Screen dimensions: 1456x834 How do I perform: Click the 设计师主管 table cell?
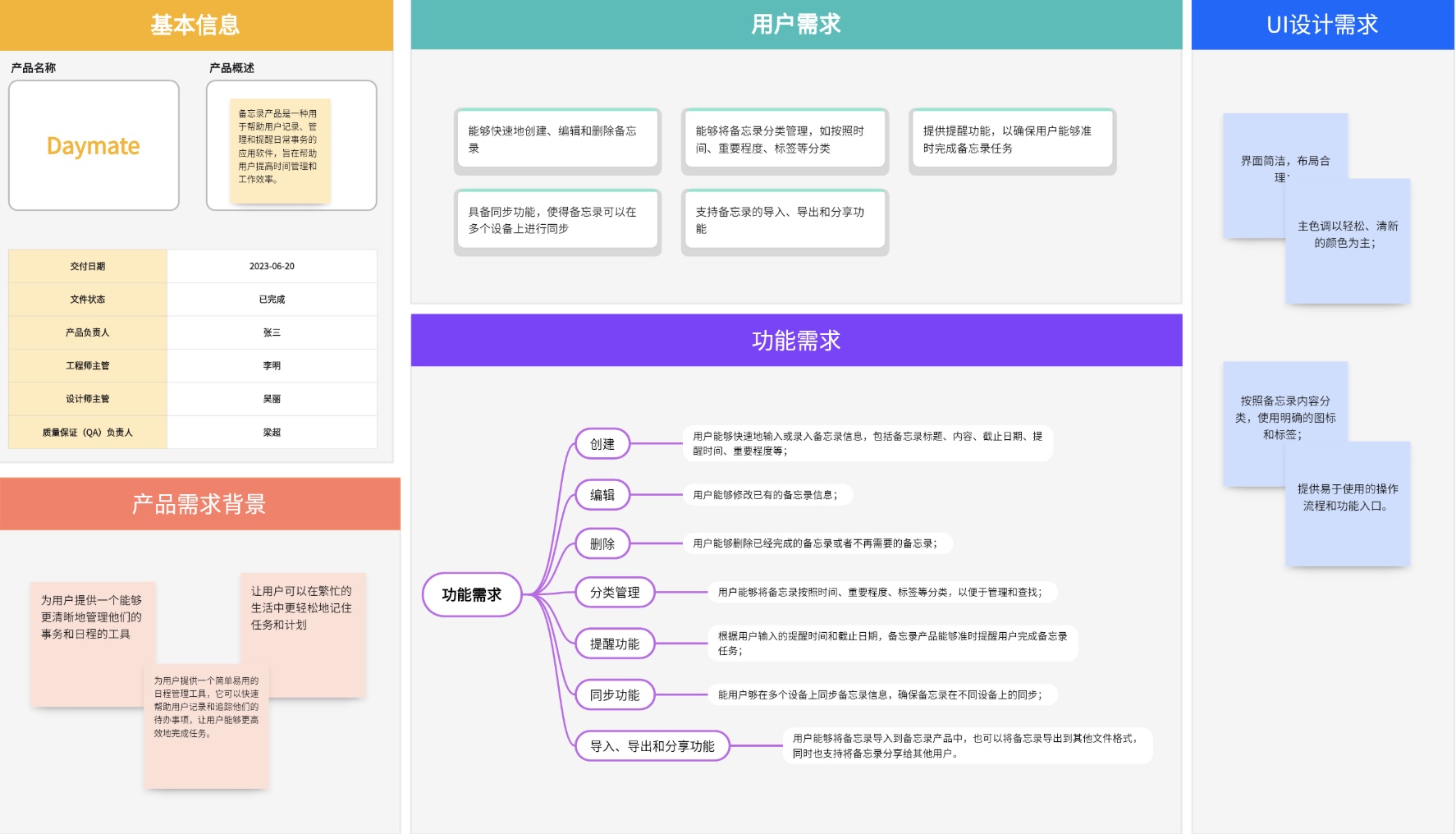[x=88, y=399]
